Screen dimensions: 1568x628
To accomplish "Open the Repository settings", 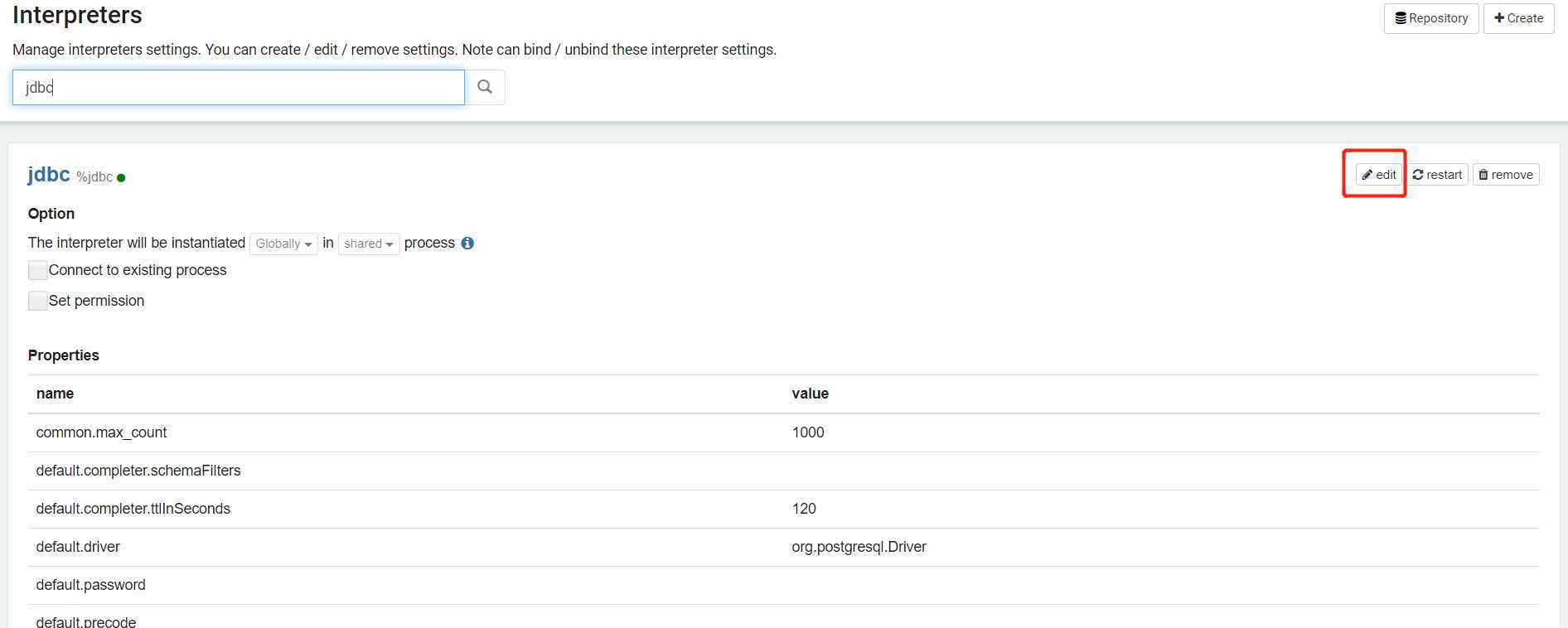I will (1431, 18).
